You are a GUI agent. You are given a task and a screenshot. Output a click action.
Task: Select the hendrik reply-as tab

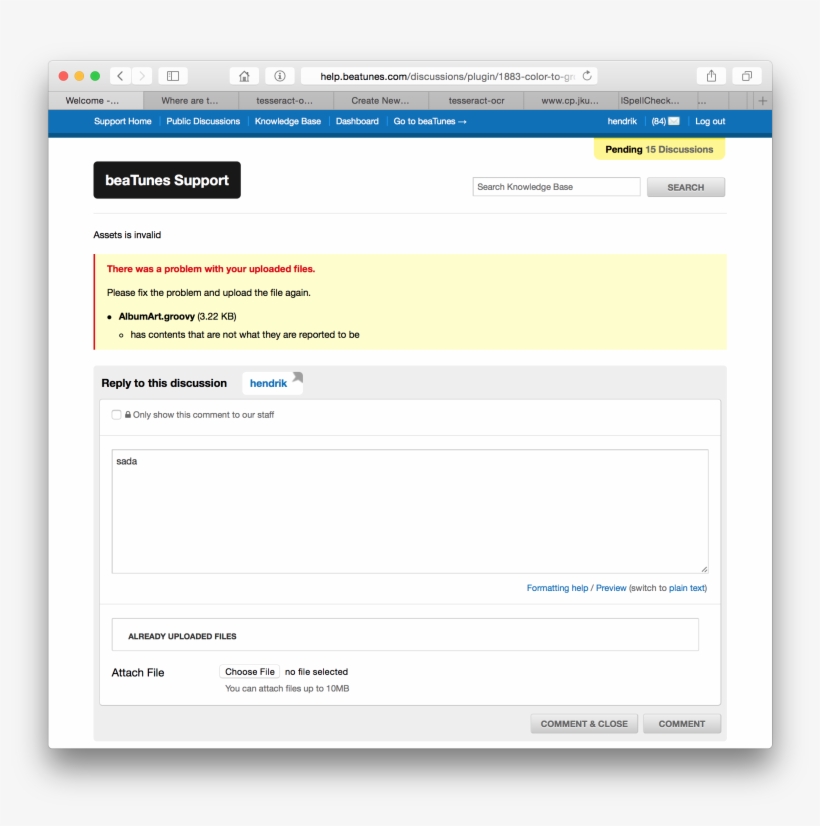(269, 383)
